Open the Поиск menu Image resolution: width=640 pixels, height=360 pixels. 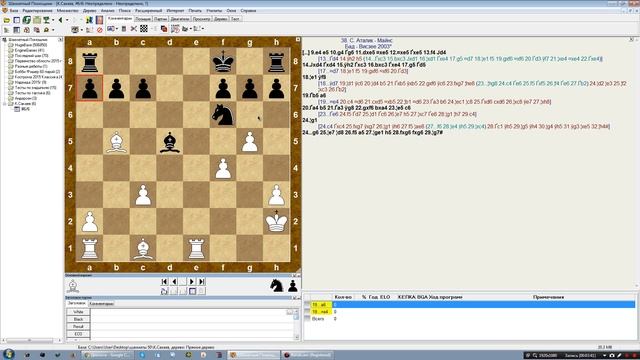pyautogui.click(x=124, y=11)
